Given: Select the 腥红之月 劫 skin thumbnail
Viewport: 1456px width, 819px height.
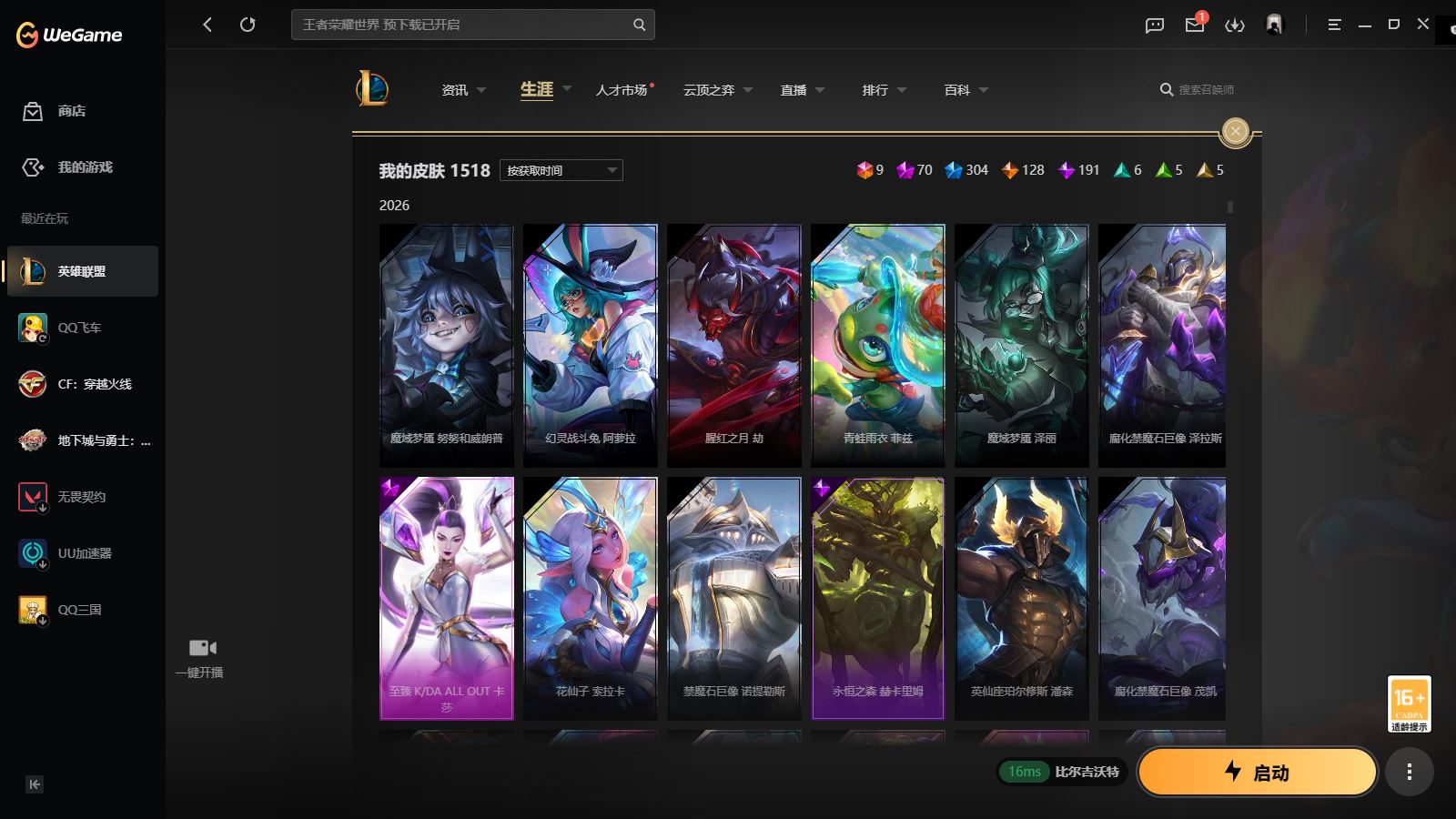Looking at the screenshot, I should pos(733,346).
